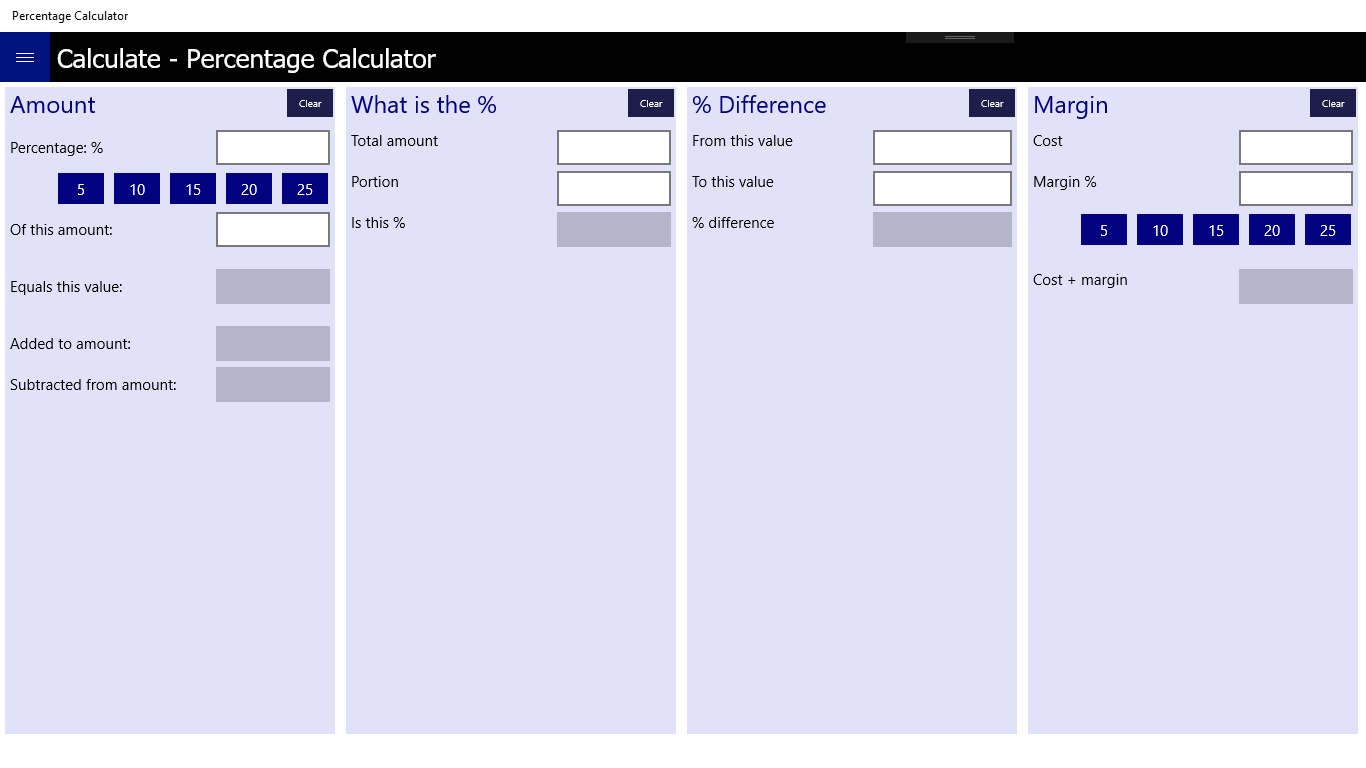Focus the From this value field

(942, 148)
